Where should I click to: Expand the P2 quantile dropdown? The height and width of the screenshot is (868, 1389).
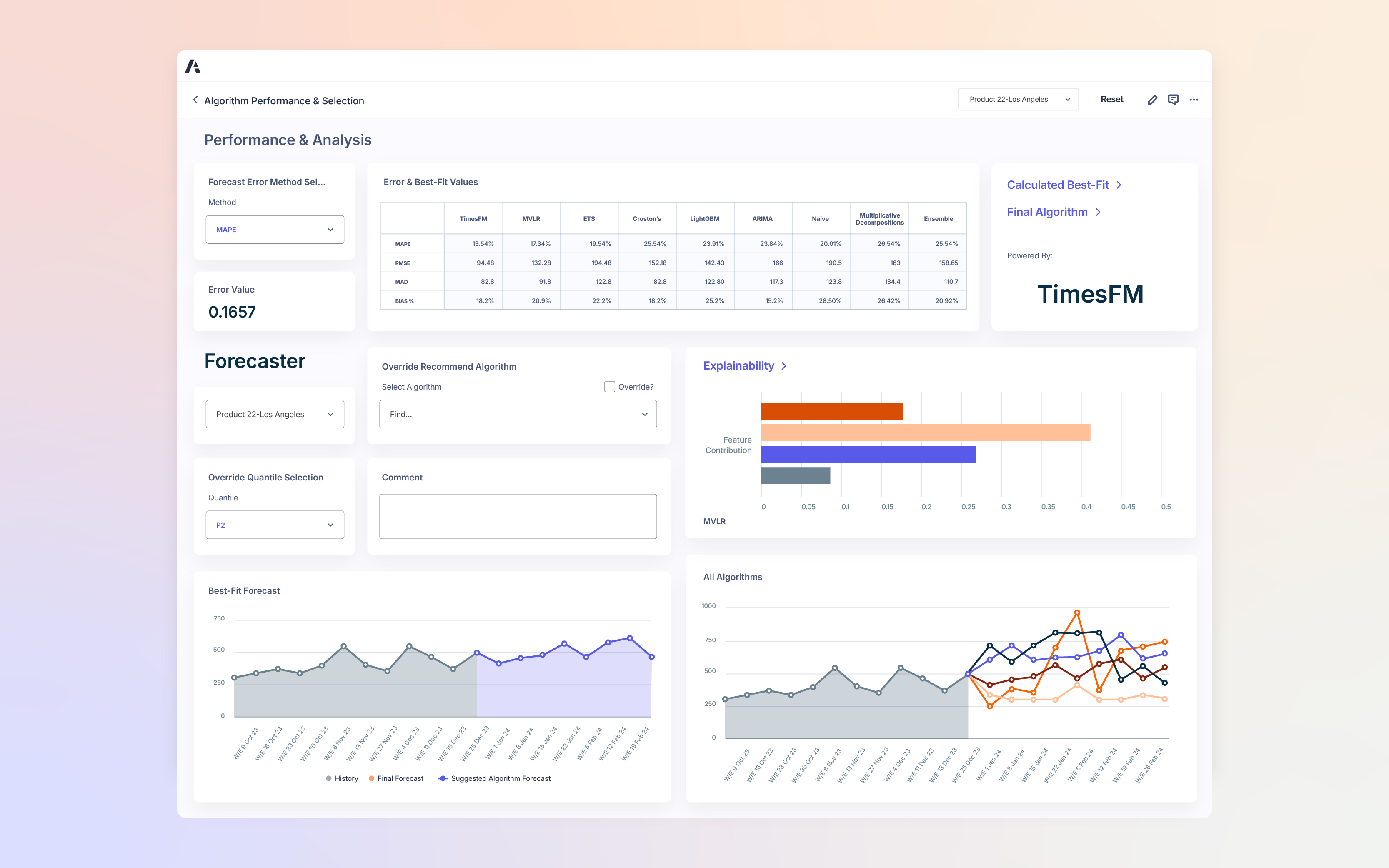coord(275,525)
